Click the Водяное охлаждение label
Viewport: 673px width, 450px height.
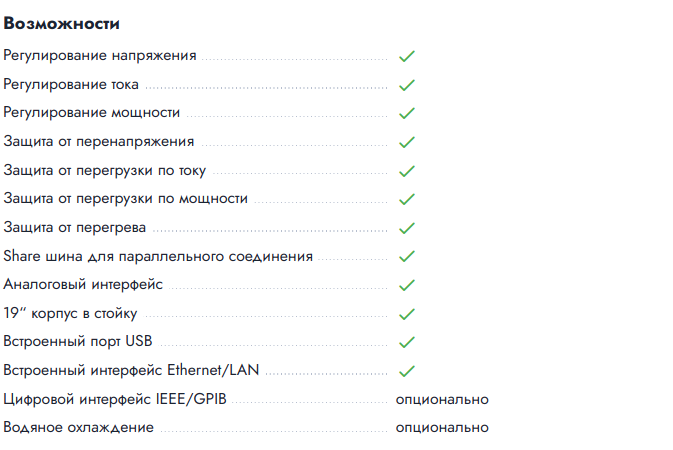tap(79, 428)
